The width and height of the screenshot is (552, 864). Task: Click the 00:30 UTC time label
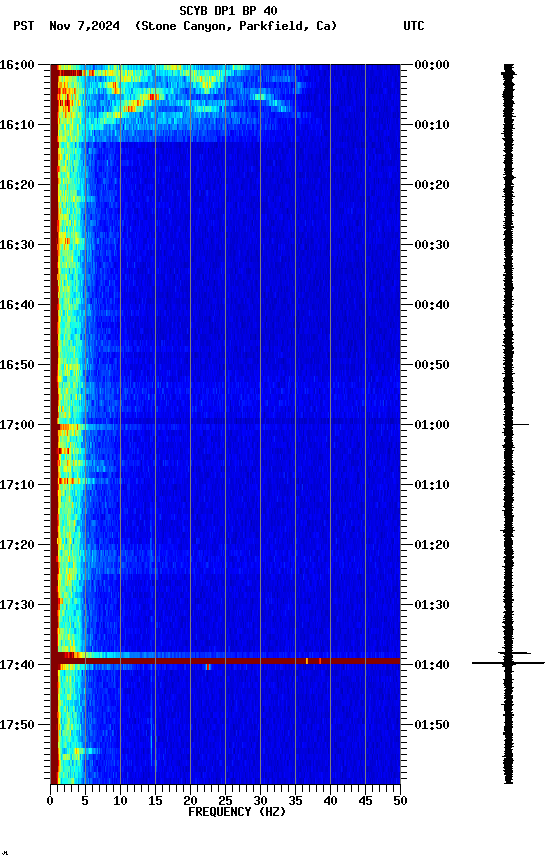pyautogui.click(x=432, y=245)
